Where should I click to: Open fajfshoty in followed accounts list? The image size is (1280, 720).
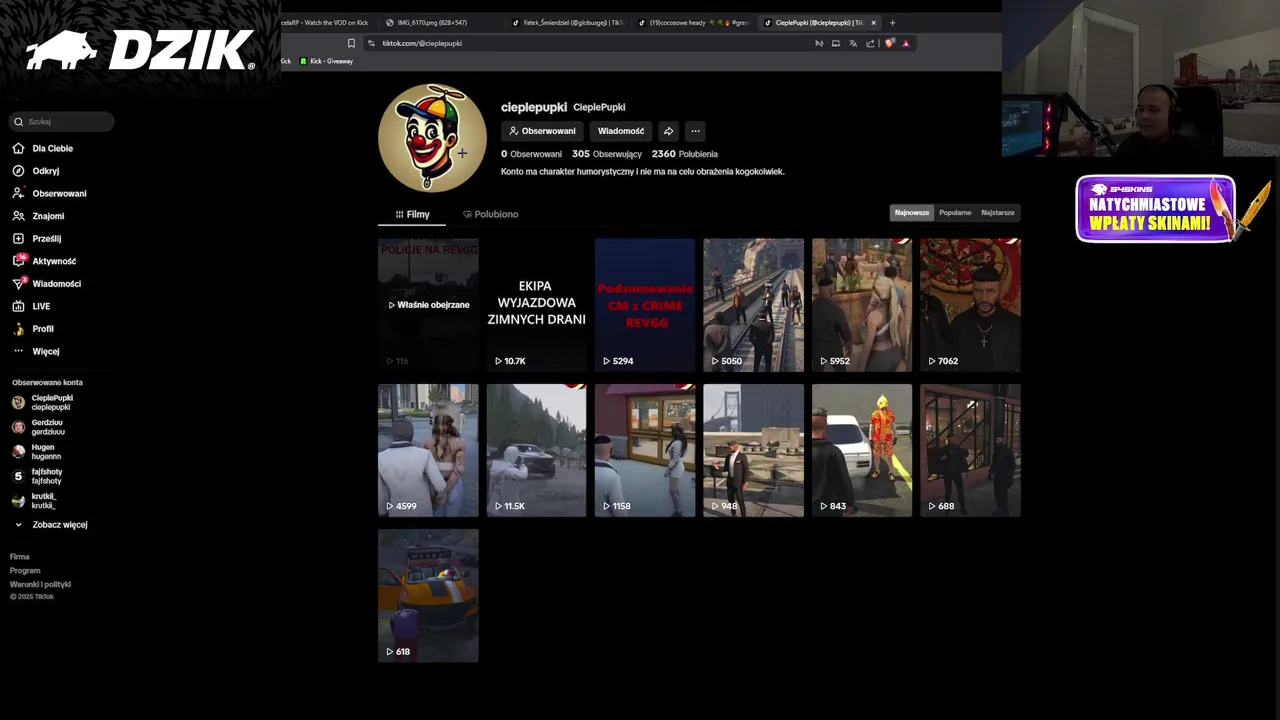click(x=37, y=476)
